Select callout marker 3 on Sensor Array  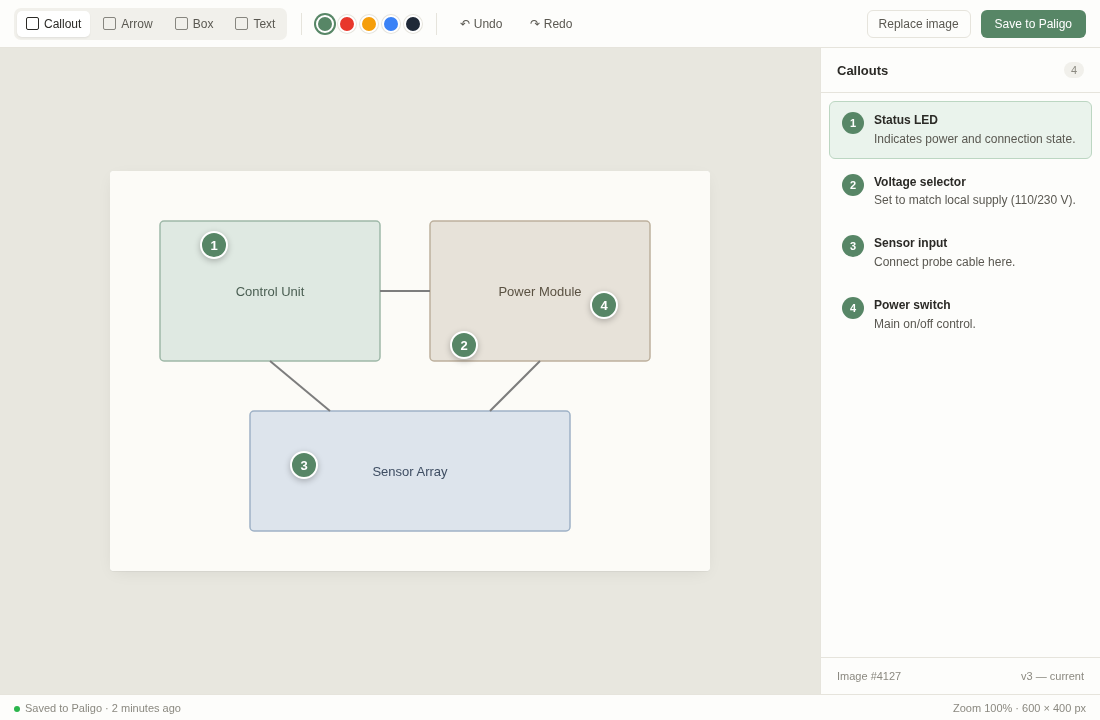pos(304,465)
